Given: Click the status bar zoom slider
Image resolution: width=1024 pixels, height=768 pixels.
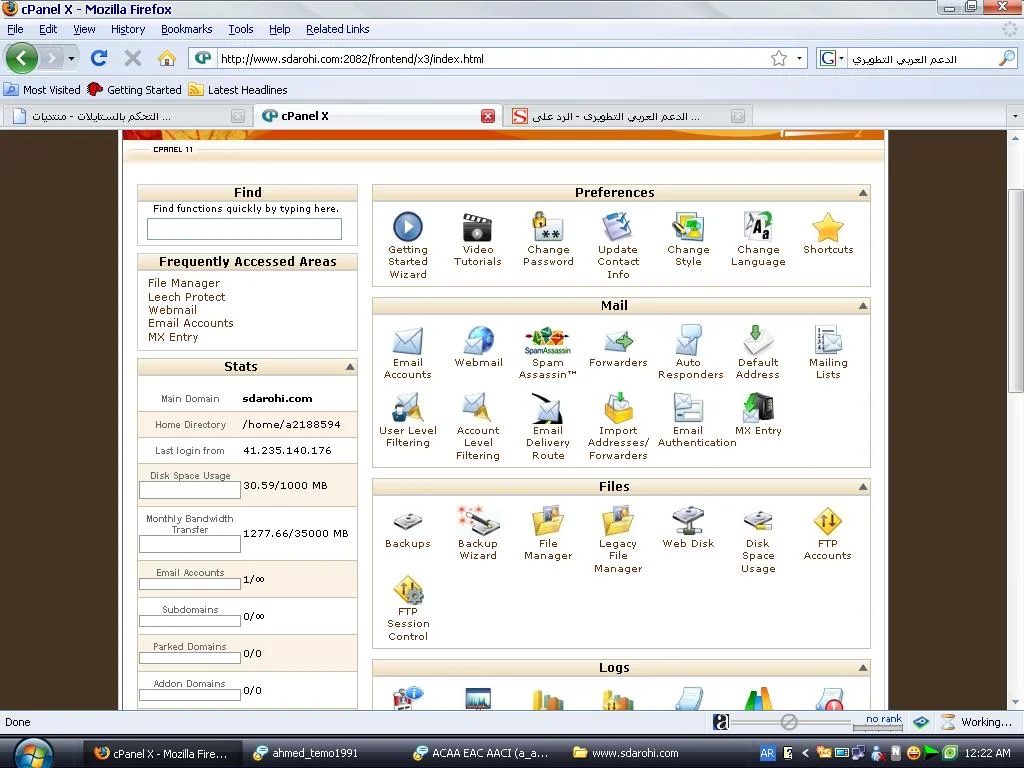Looking at the screenshot, I should pos(789,722).
